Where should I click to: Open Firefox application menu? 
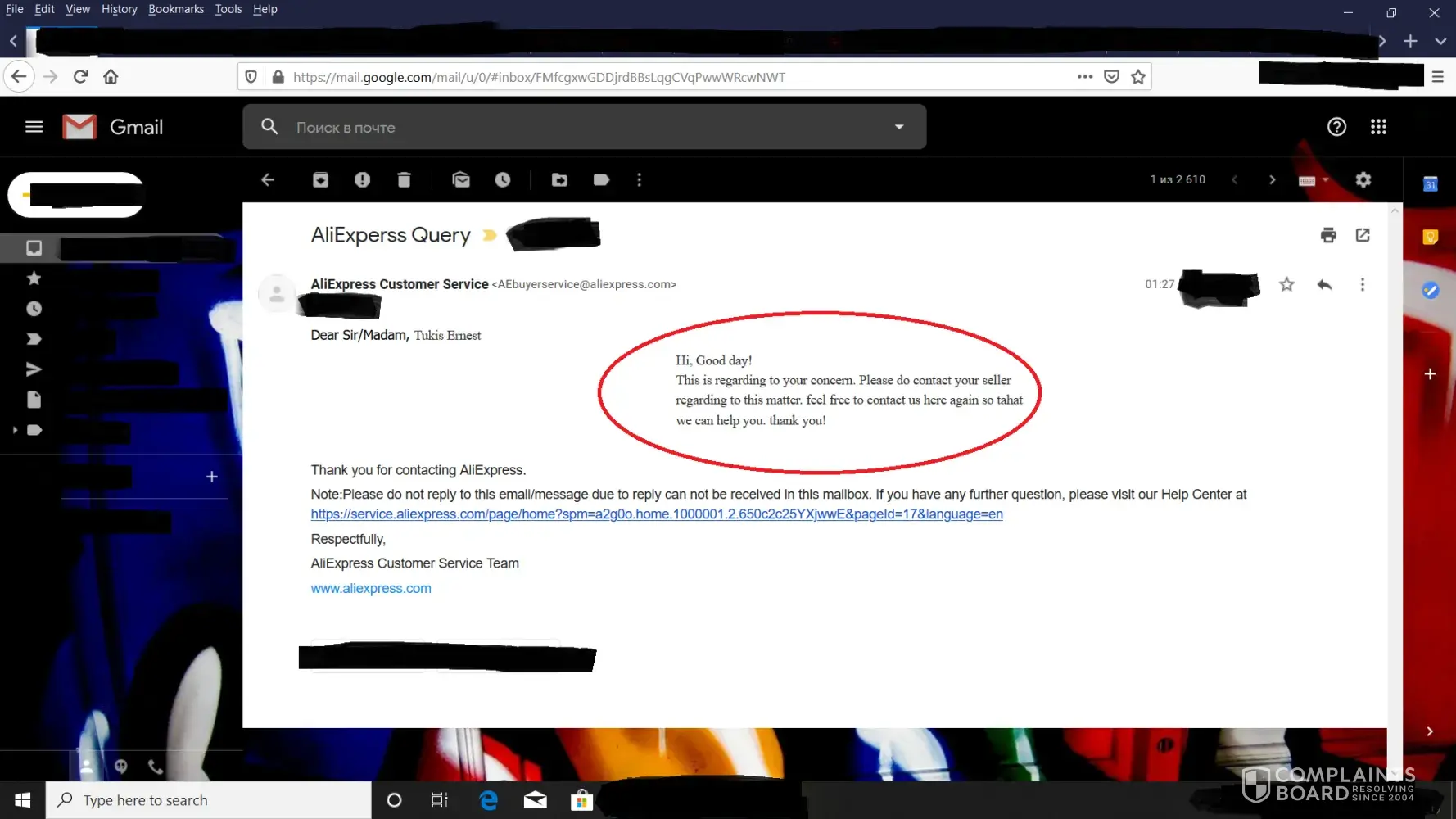(x=1438, y=76)
